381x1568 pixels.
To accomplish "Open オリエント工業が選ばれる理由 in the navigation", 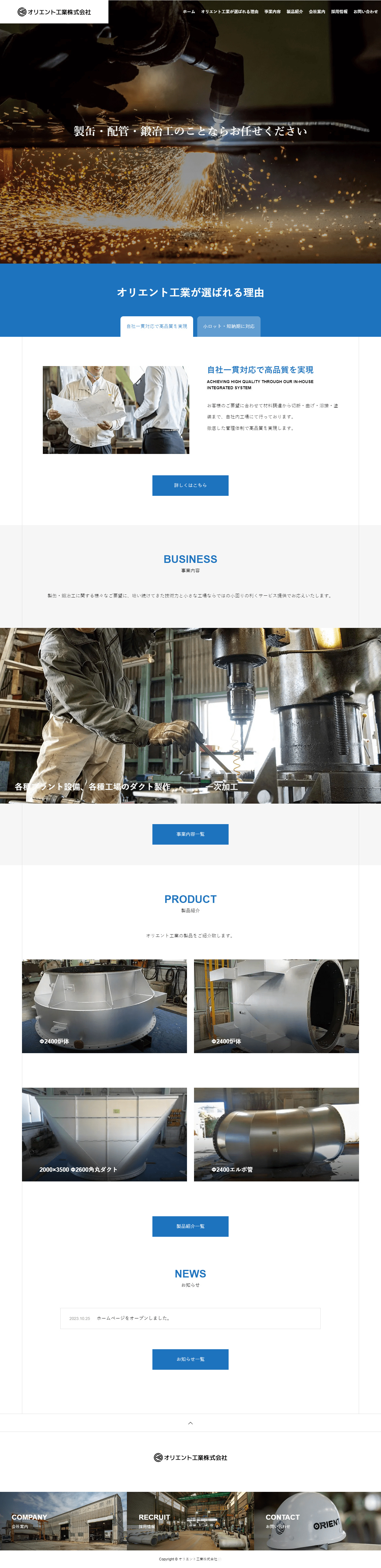I will point(230,11).
